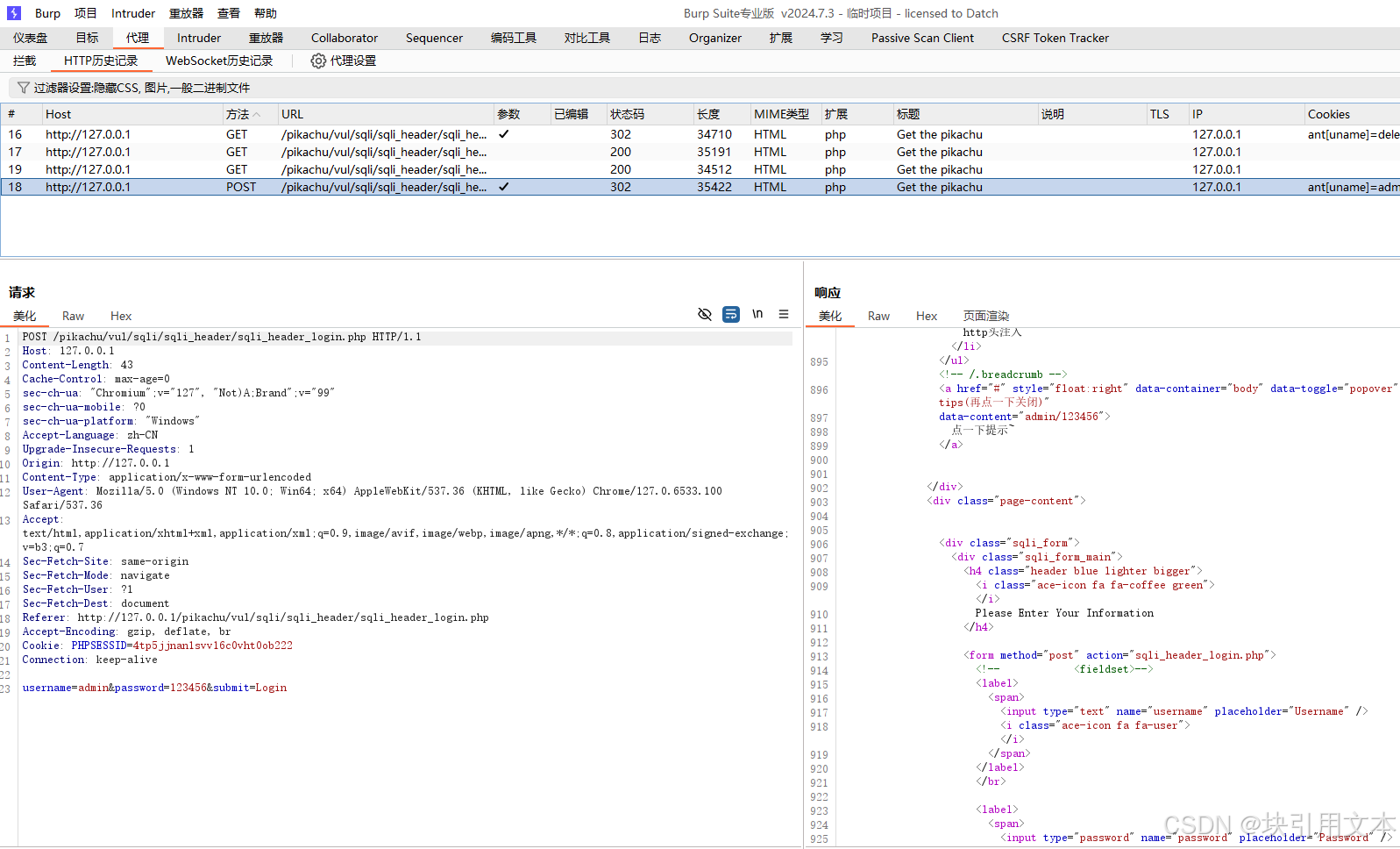1400x849 pixels.
Task: Switch to the 学习 tab
Action: [832, 38]
